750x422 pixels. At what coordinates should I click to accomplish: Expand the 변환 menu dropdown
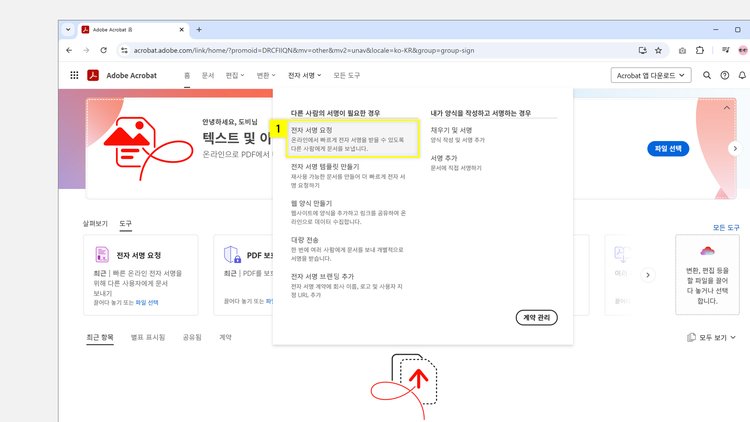tap(266, 75)
